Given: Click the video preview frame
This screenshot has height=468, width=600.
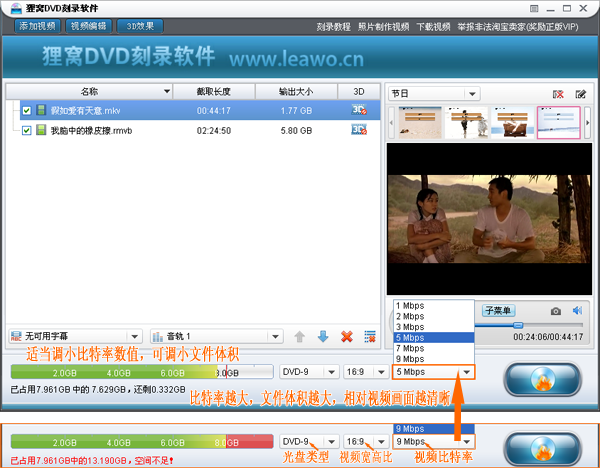Looking at the screenshot, I should tap(489, 219).
